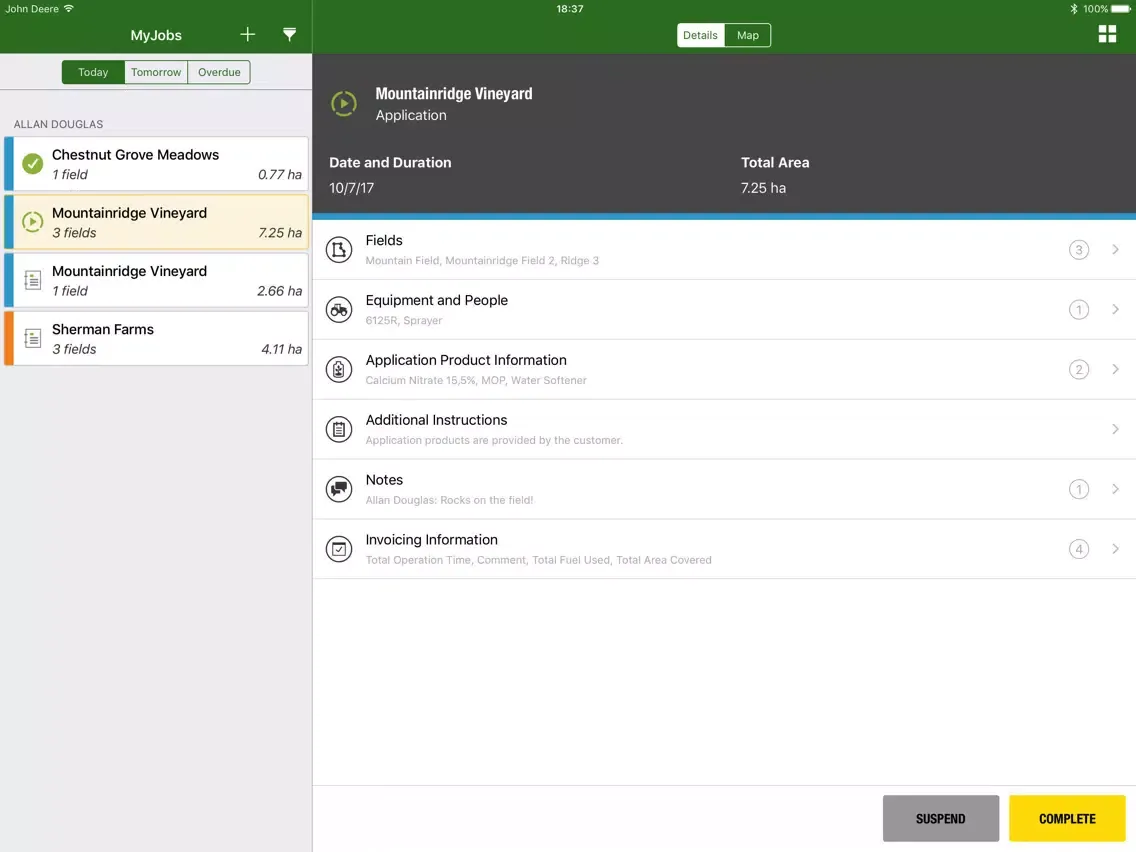1136x852 pixels.
Task: Expand the Notes row chevron
Action: tap(1116, 490)
